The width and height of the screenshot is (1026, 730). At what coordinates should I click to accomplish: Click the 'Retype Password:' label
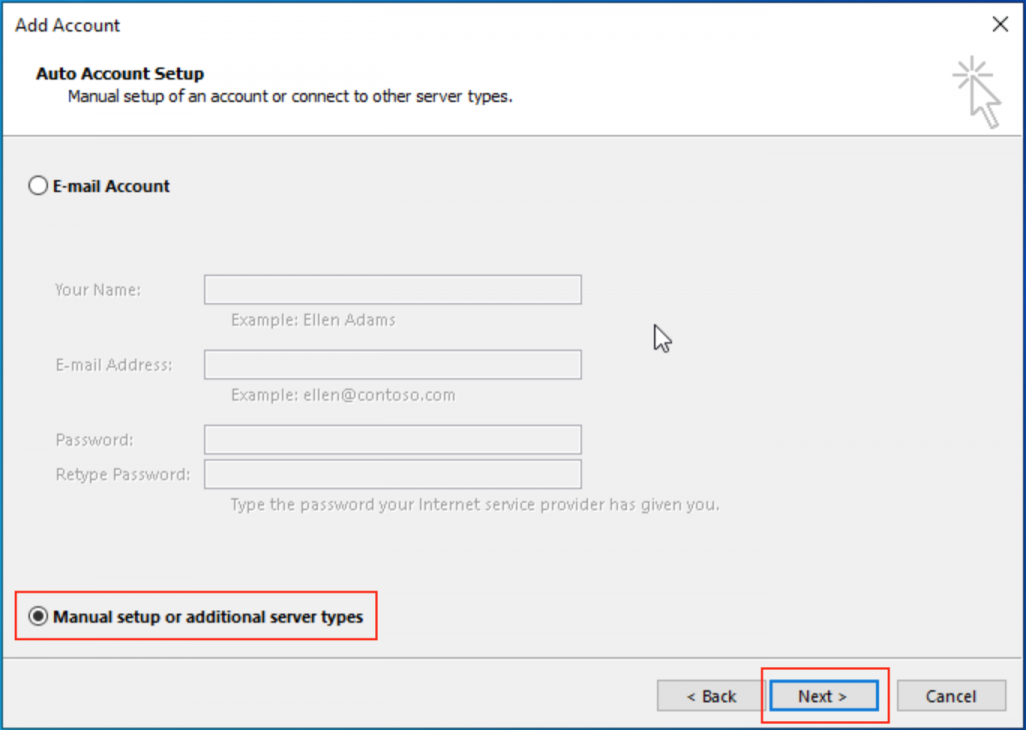[122, 474]
